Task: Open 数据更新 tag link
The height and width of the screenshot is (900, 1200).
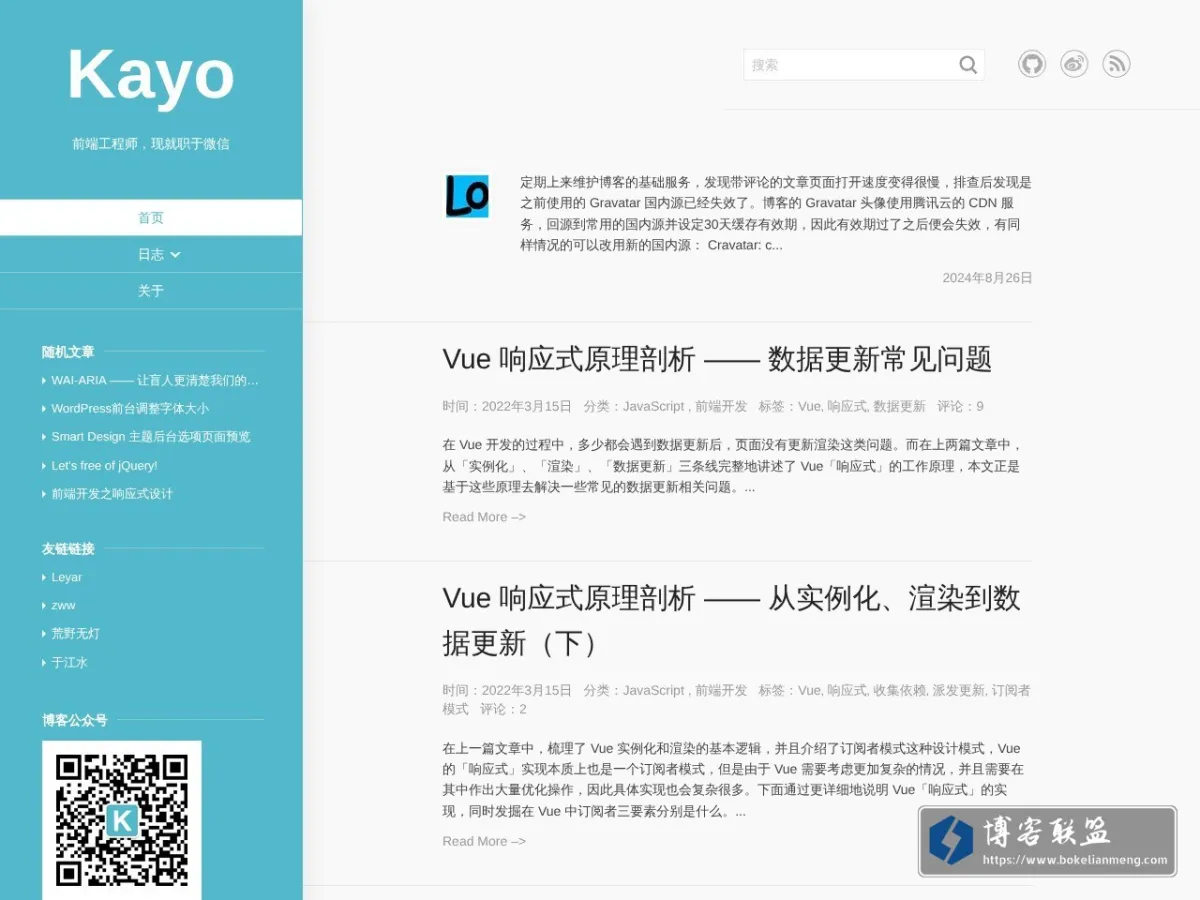Action: (900, 406)
